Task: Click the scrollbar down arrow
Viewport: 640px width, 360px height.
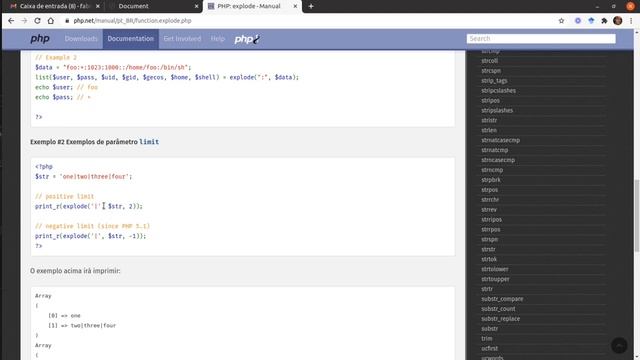Action: [x=637, y=357]
